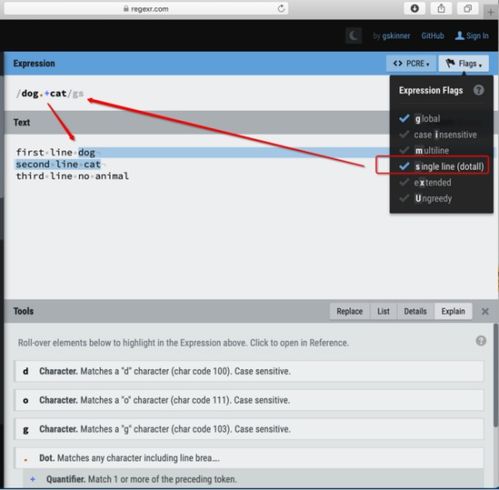Image resolution: width=499 pixels, height=490 pixels.
Task: Switch to the Details tool tab
Action: coord(415,311)
